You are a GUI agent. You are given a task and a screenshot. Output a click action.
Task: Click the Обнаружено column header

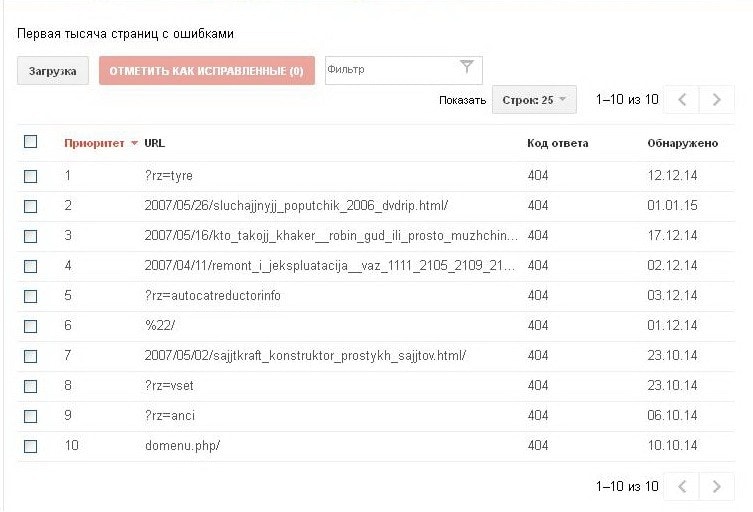(x=682, y=143)
